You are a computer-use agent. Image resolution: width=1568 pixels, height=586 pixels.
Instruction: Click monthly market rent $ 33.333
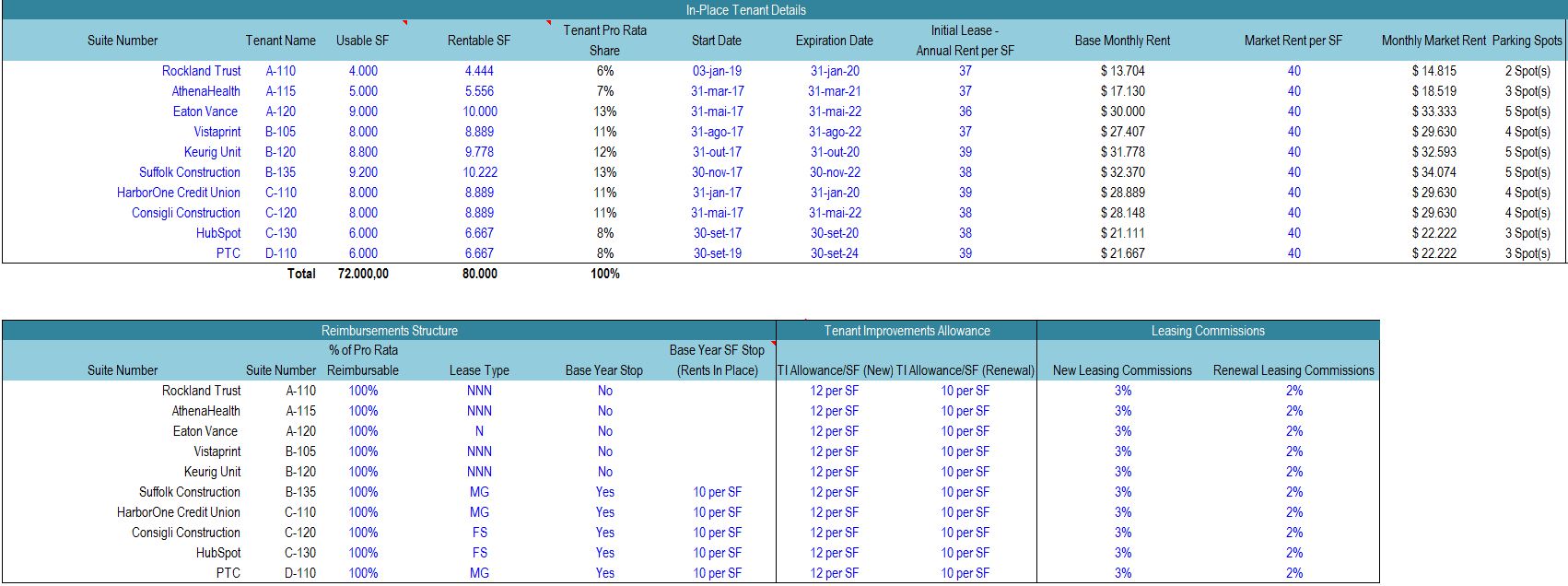pyautogui.click(x=1433, y=111)
